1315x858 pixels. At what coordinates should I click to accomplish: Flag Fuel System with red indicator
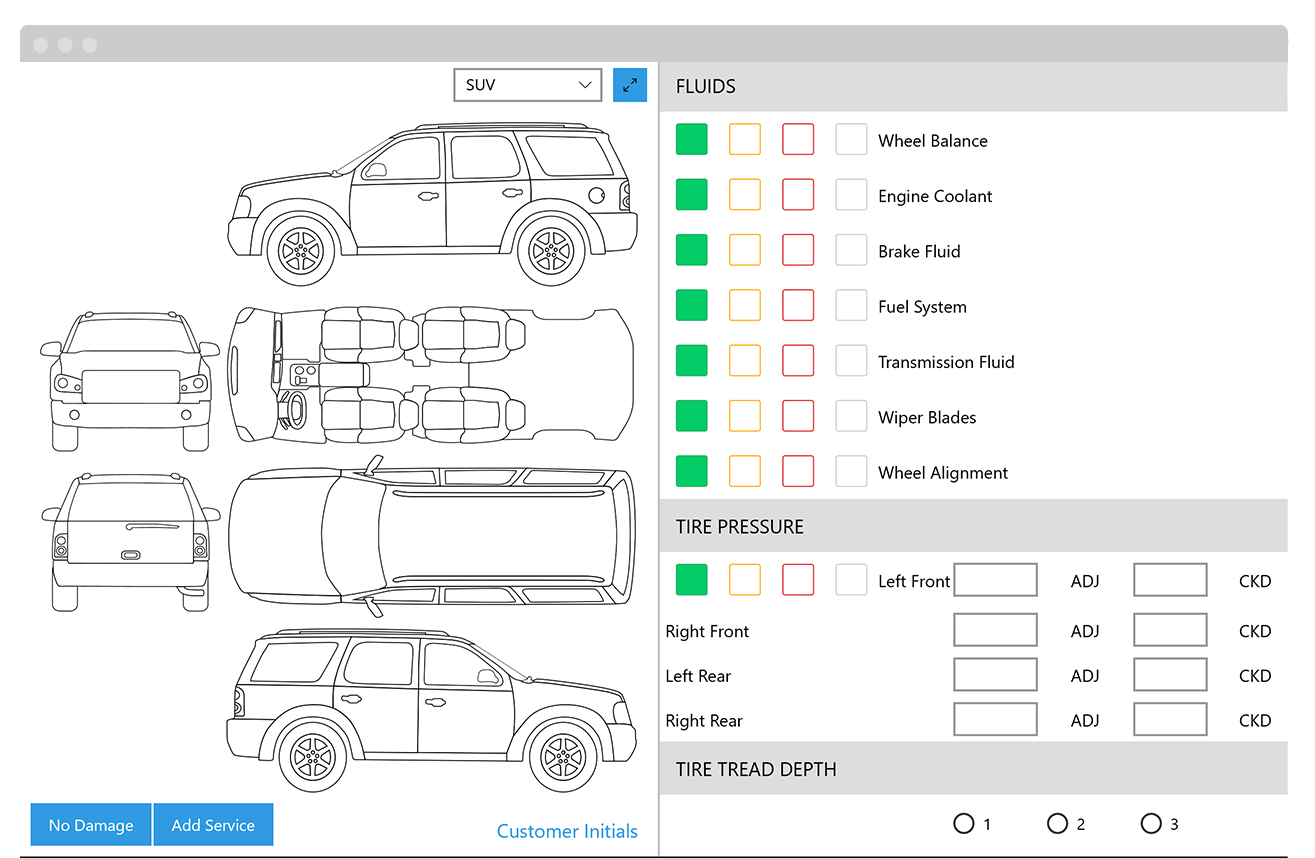(798, 305)
